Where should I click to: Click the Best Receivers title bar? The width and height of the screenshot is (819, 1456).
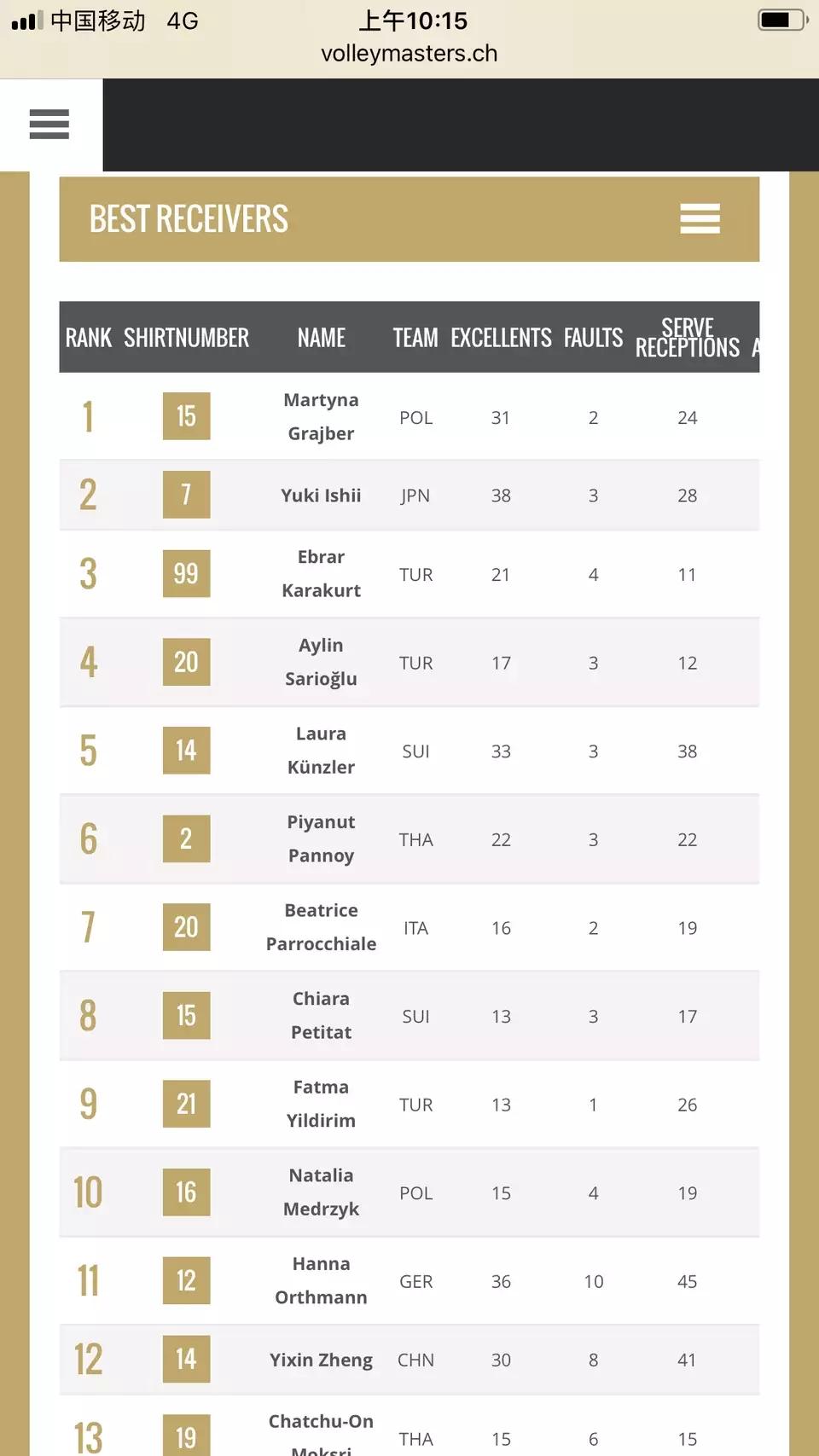point(189,219)
